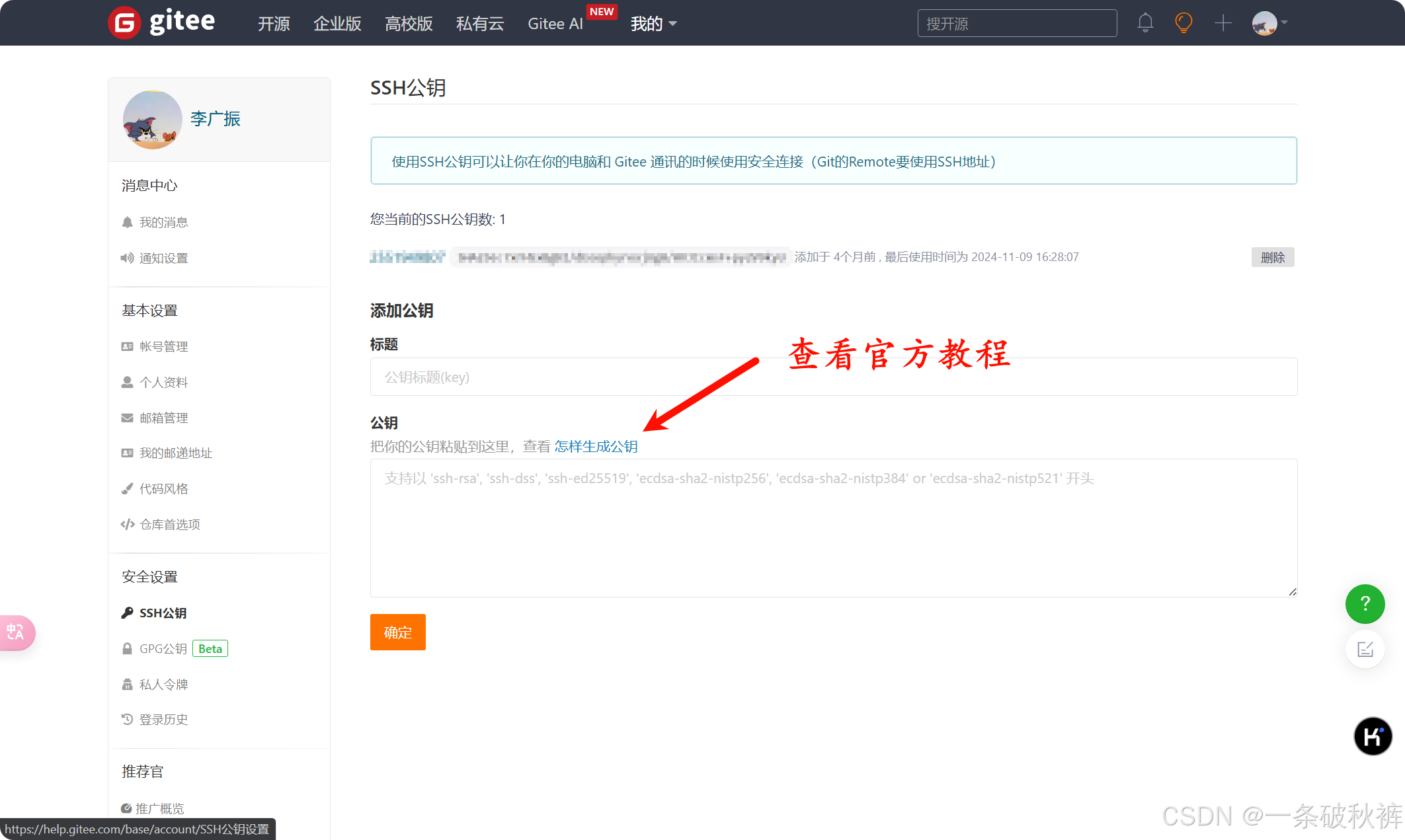This screenshot has height=840, width=1405.
Task: Click the green help question-mark button
Action: (1365, 604)
